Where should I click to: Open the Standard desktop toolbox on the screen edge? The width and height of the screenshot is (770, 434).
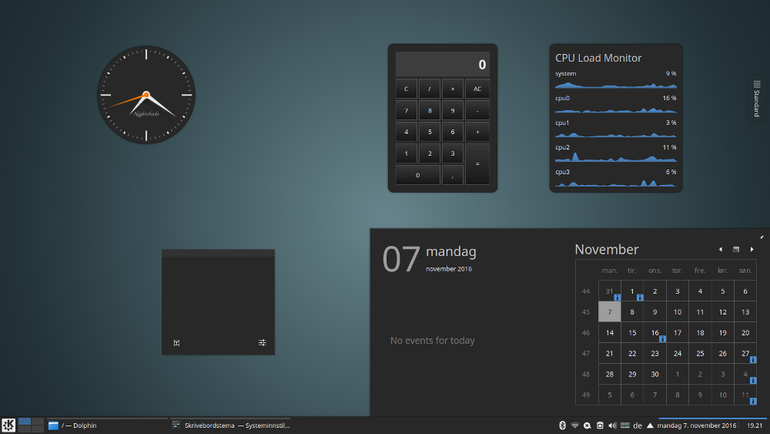pyautogui.click(x=757, y=98)
